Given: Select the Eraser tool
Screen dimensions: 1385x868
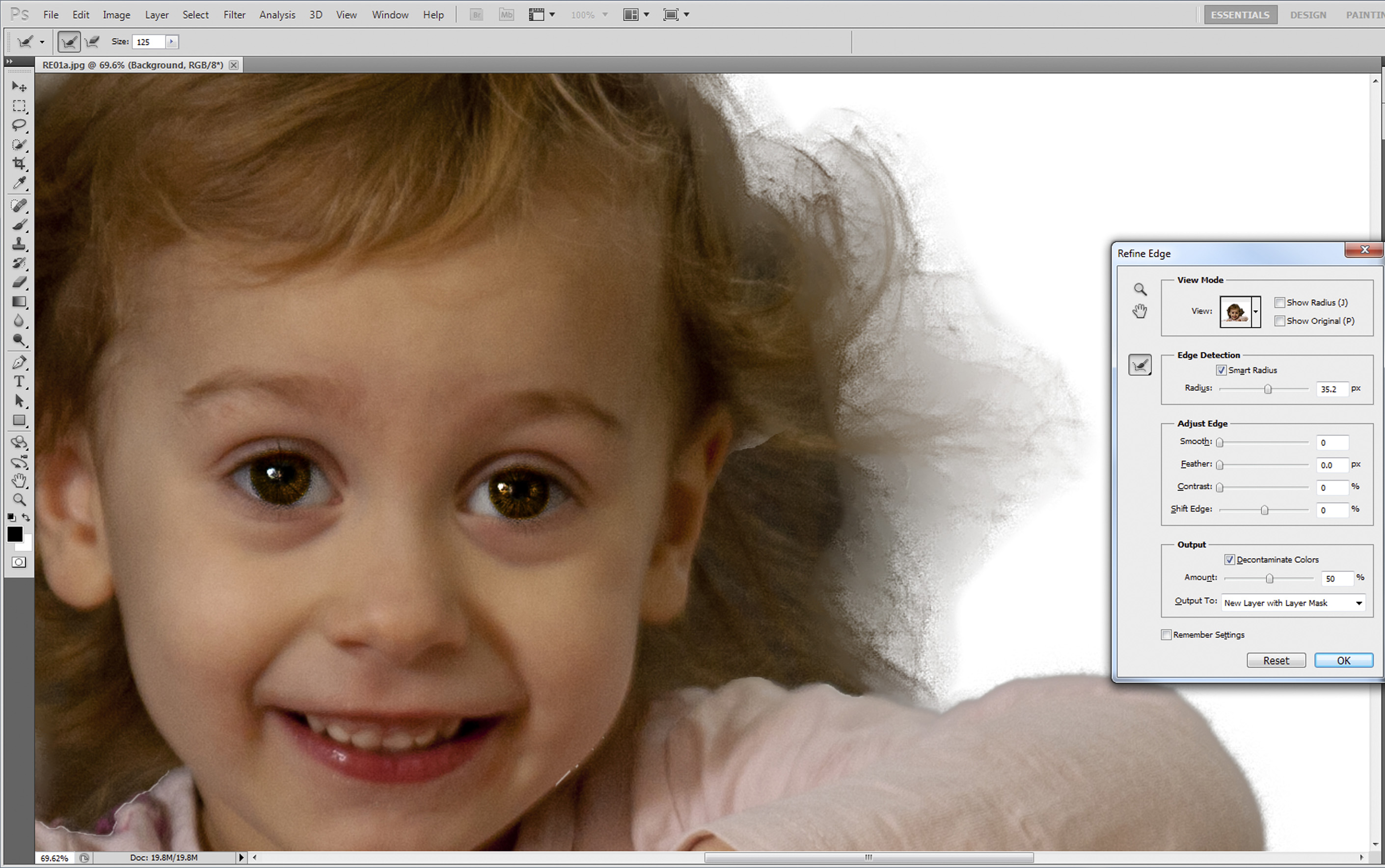Looking at the screenshot, I should point(20,282).
